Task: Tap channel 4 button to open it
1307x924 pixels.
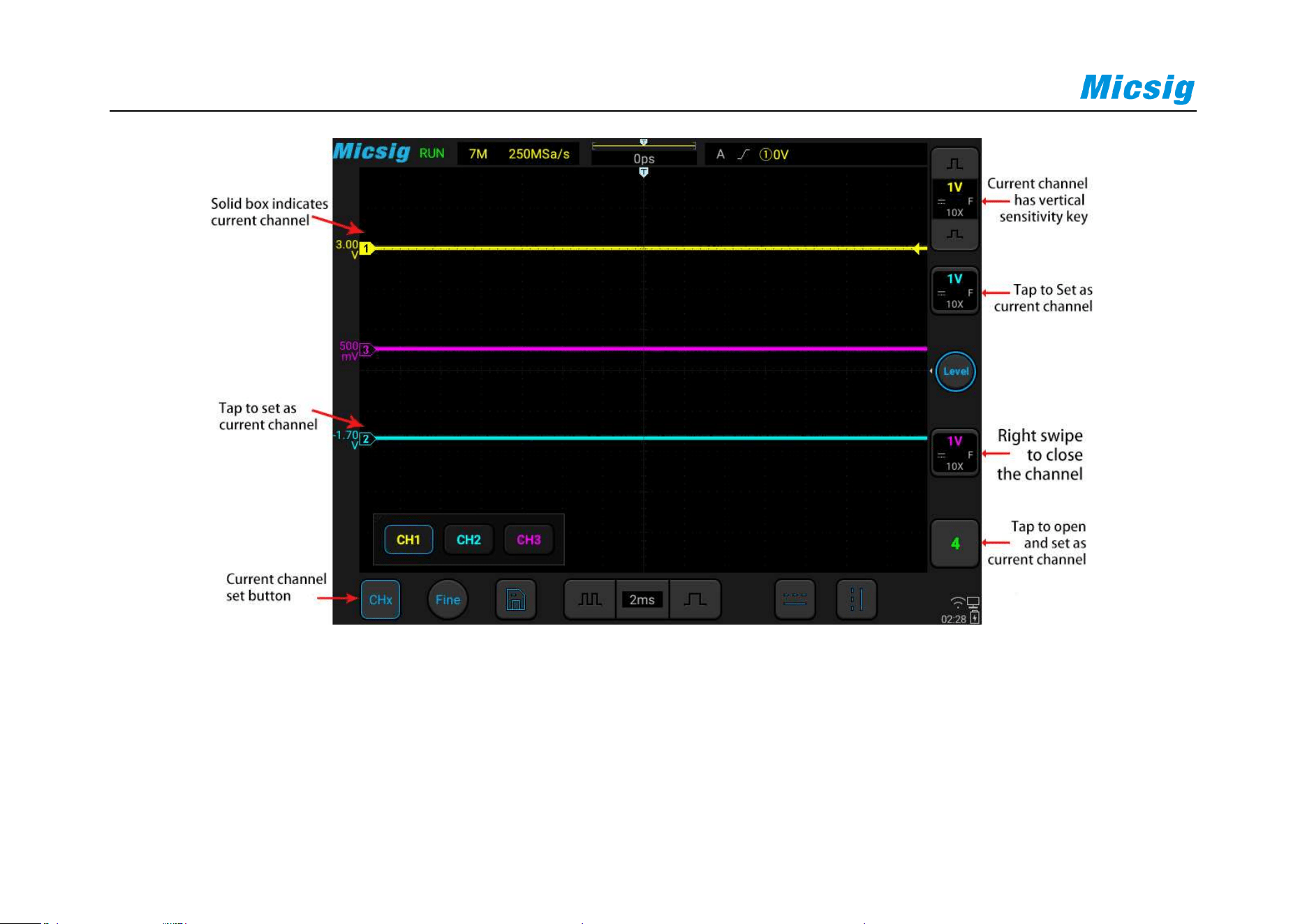Action: (954, 544)
